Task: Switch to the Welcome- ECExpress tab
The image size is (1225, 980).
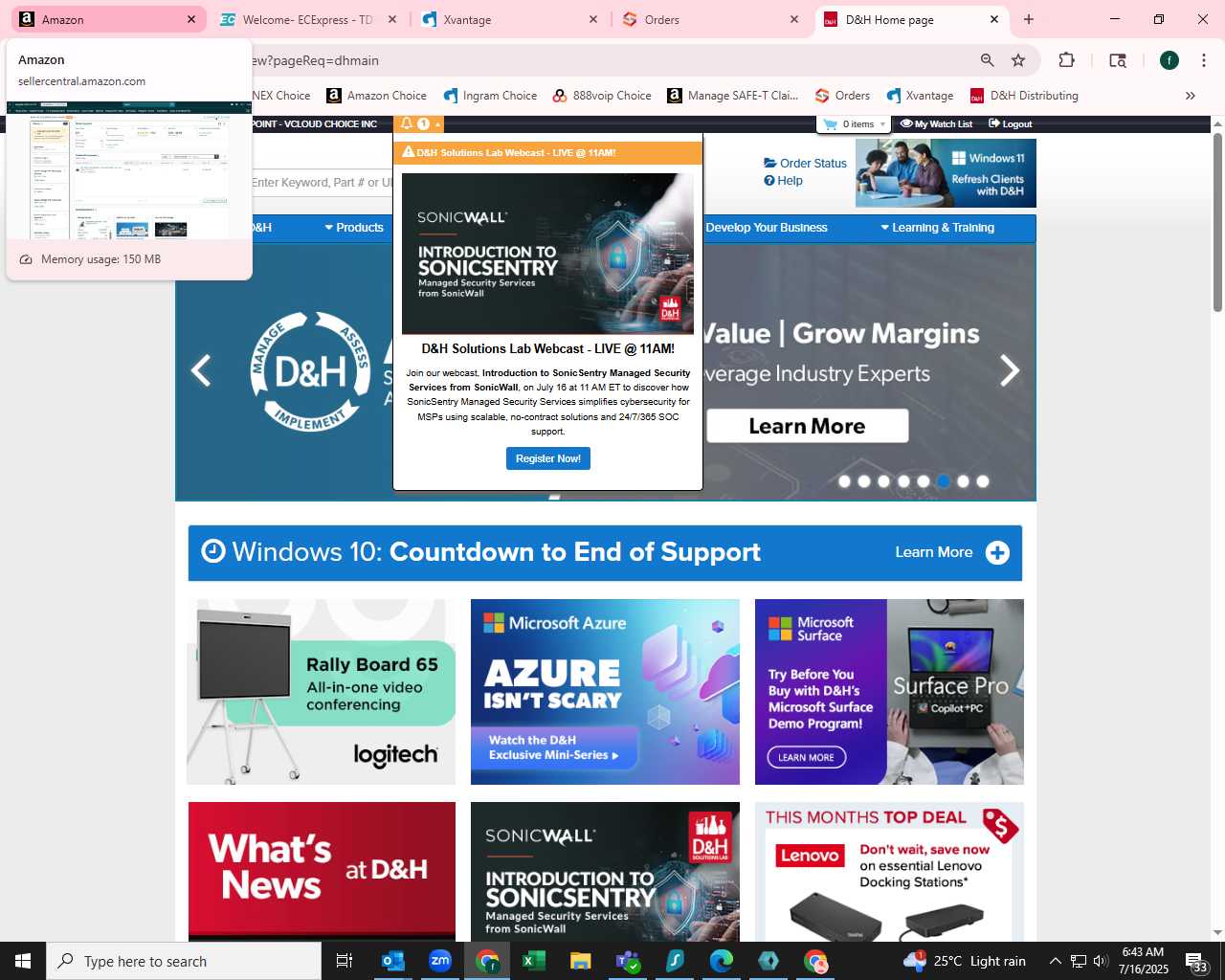Action: (307, 19)
